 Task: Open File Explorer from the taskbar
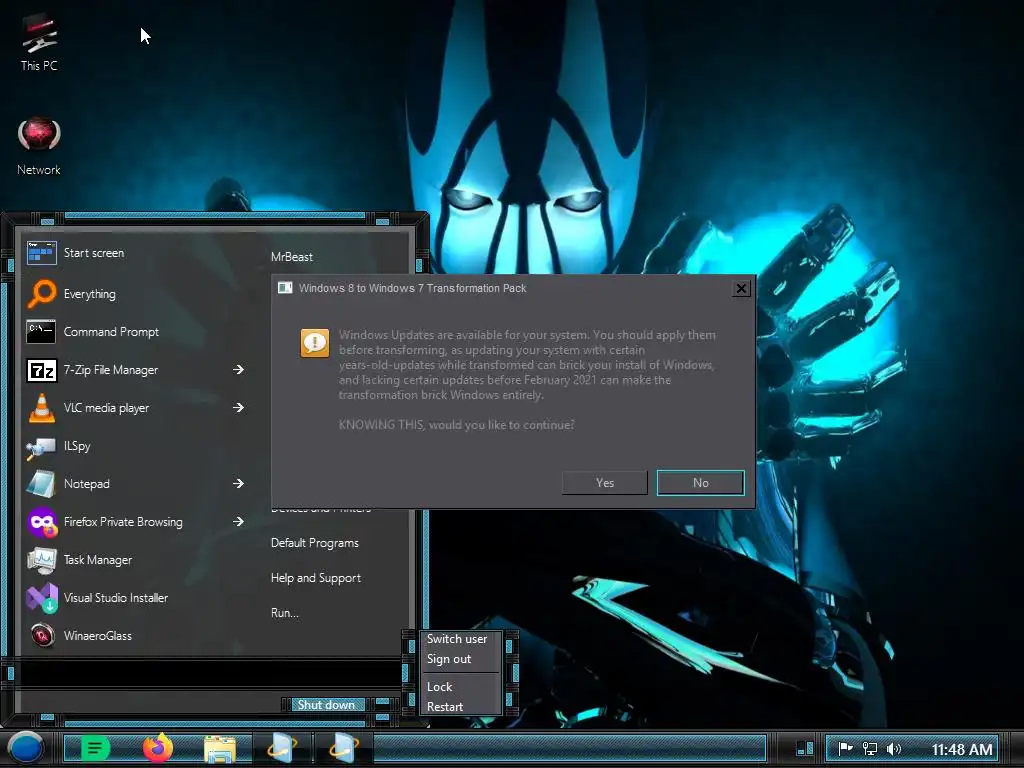tap(220, 749)
